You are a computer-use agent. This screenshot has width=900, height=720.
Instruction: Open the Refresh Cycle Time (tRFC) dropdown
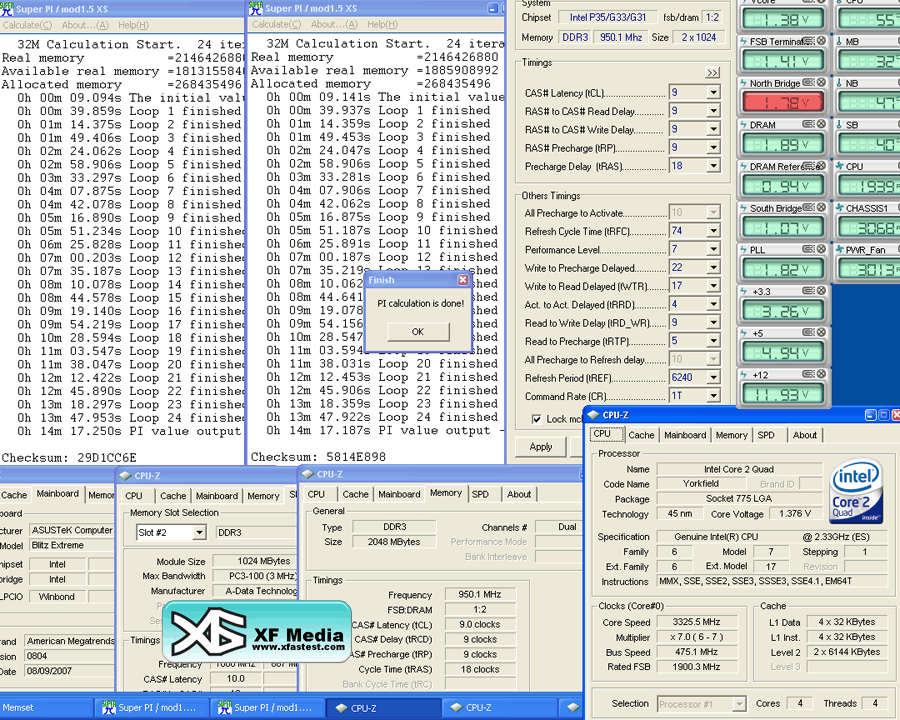pyautogui.click(x=713, y=231)
